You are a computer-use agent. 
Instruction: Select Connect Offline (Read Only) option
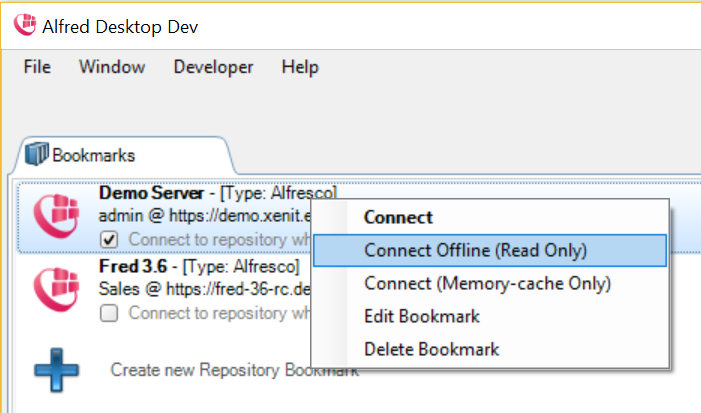pyautogui.click(x=475, y=250)
